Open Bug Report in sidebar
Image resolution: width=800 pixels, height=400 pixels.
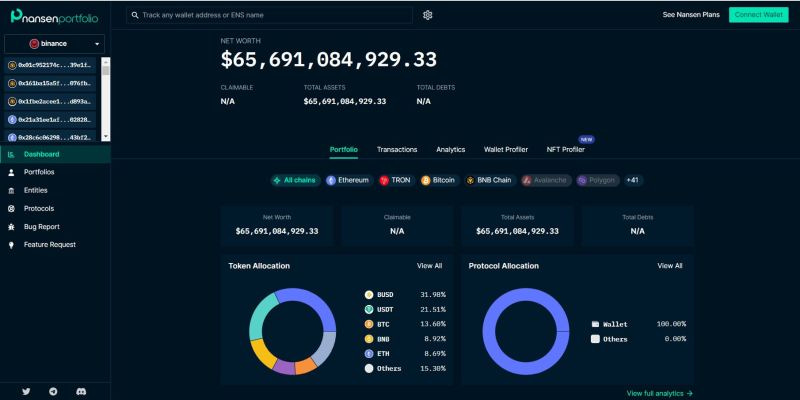point(55,227)
